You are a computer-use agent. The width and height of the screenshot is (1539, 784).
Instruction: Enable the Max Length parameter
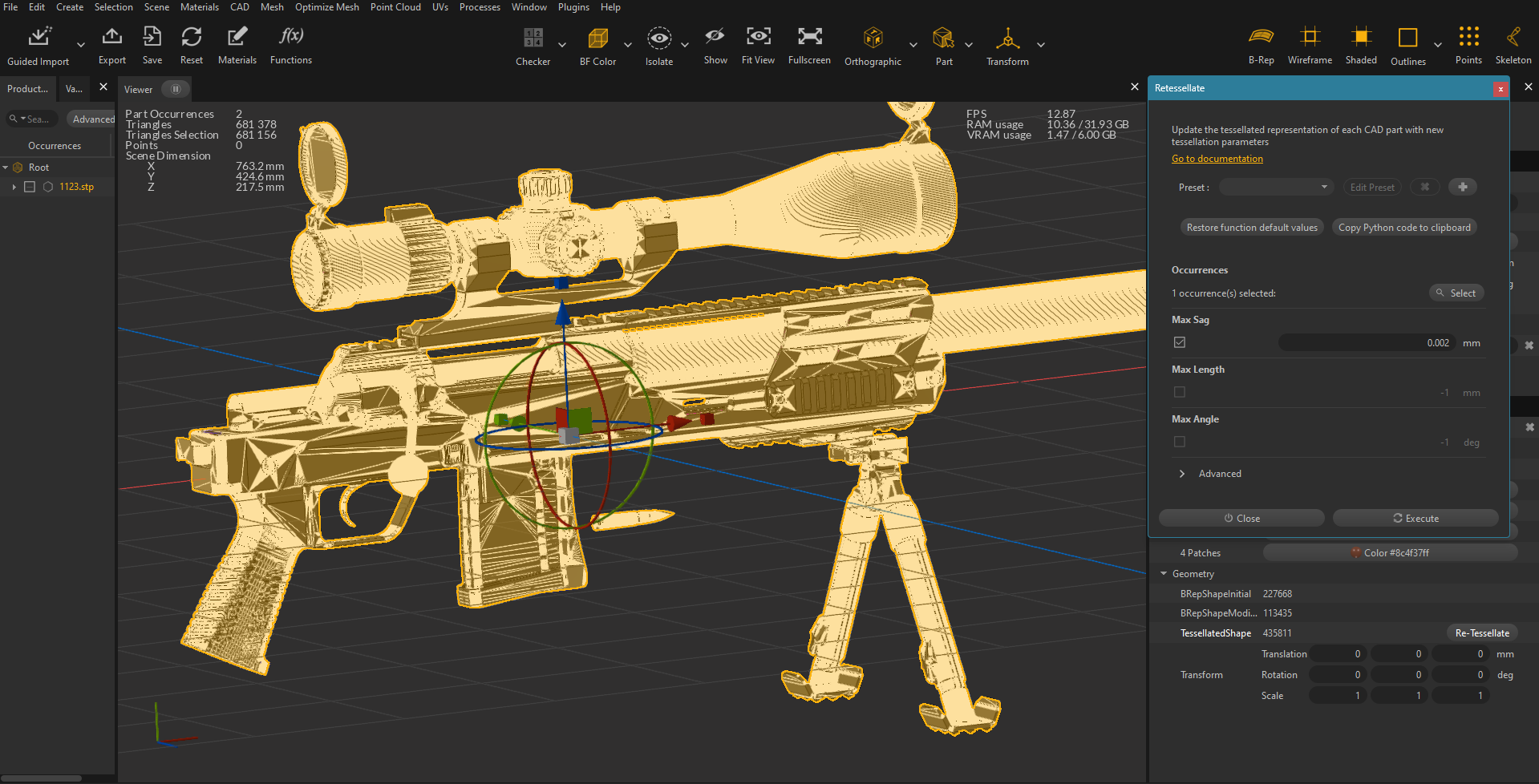coord(1179,392)
